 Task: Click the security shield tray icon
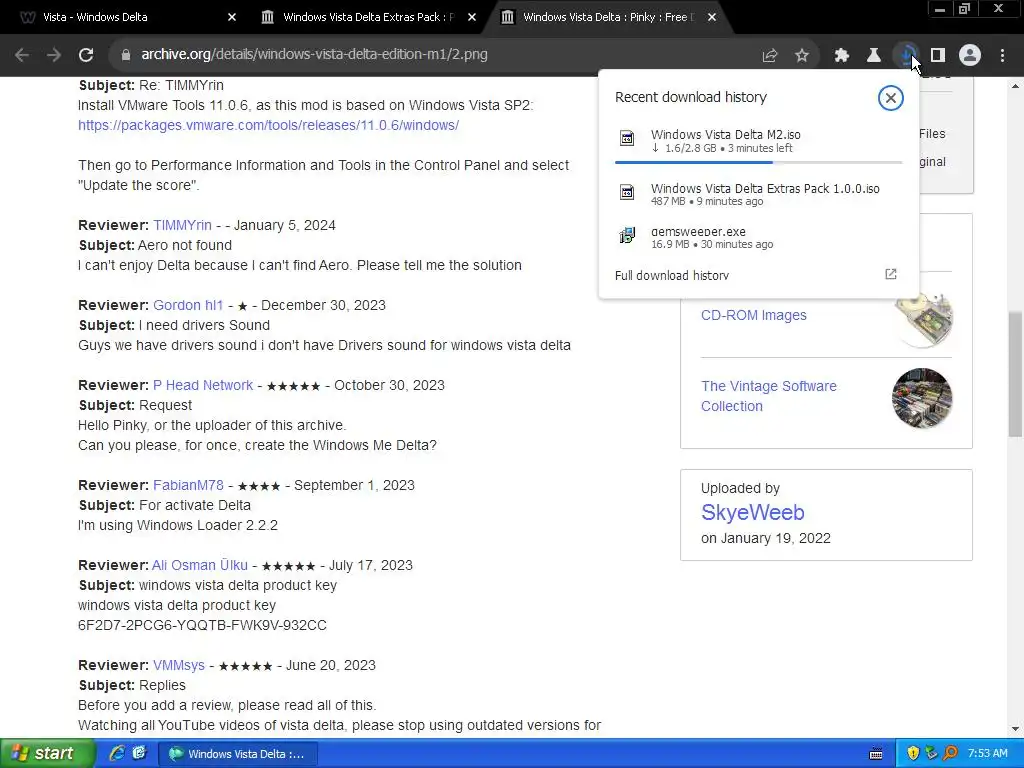pos(913,754)
